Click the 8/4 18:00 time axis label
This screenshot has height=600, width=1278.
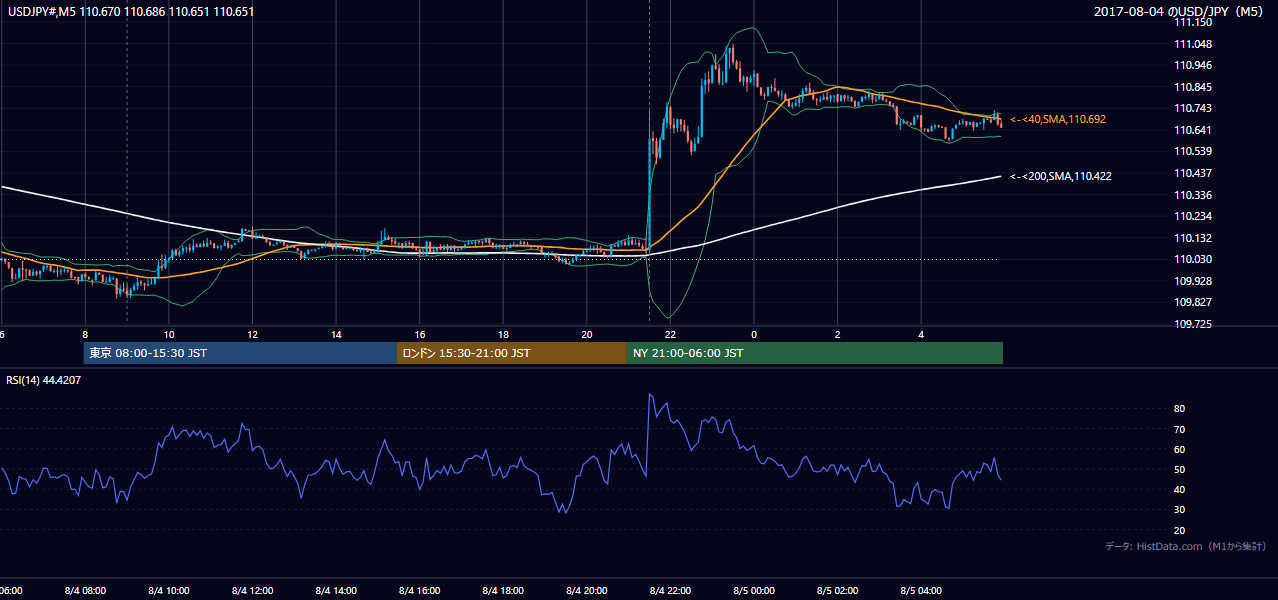pyautogui.click(x=504, y=590)
